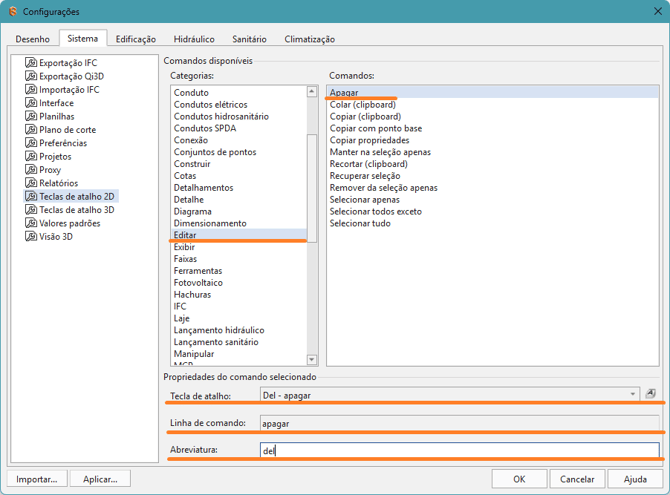Select the Copiar propriedades command
Image resolution: width=670 pixels, height=495 pixels.
[x=370, y=140]
